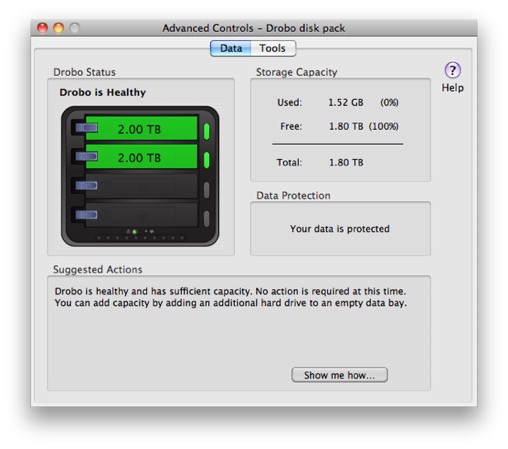Select the second 2.00 TB drive bay
508x449 pixels.
pyautogui.click(x=141, y=157)
